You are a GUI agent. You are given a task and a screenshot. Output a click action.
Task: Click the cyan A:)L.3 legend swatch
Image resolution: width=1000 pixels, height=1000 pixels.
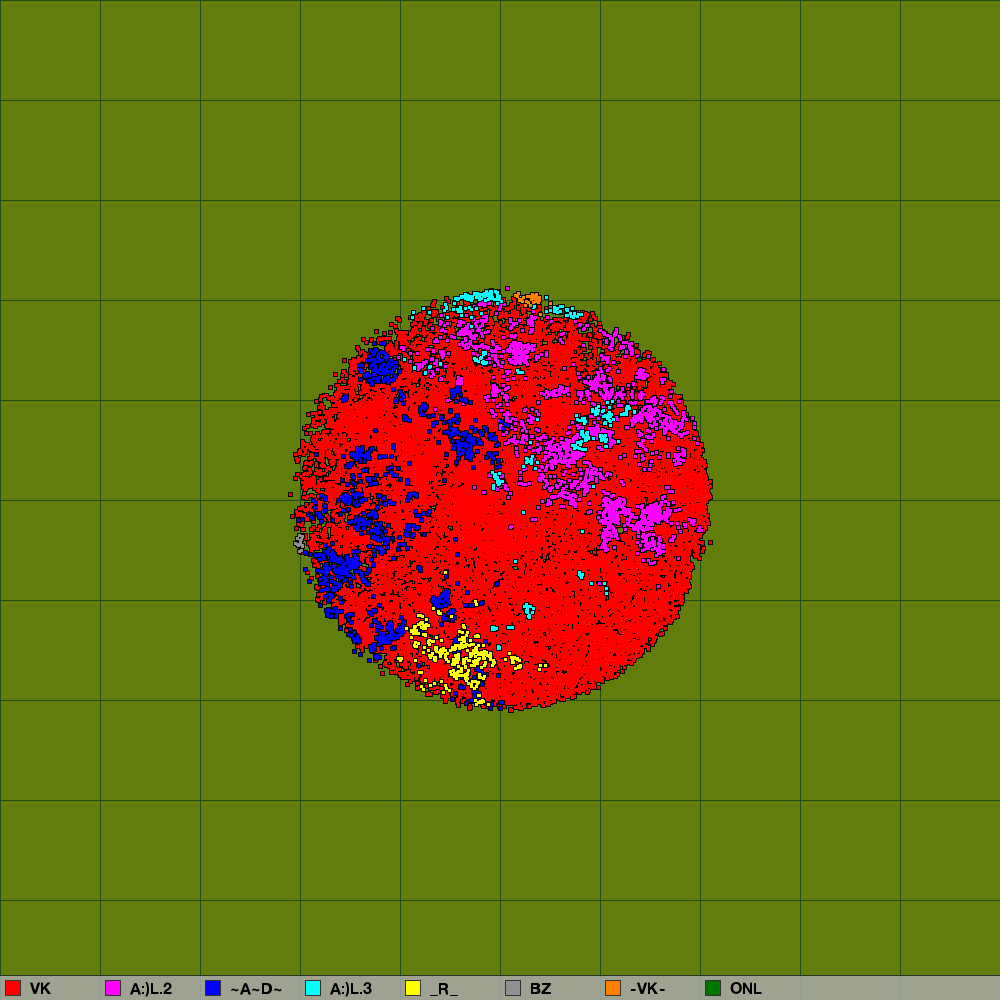click(313, 988)
